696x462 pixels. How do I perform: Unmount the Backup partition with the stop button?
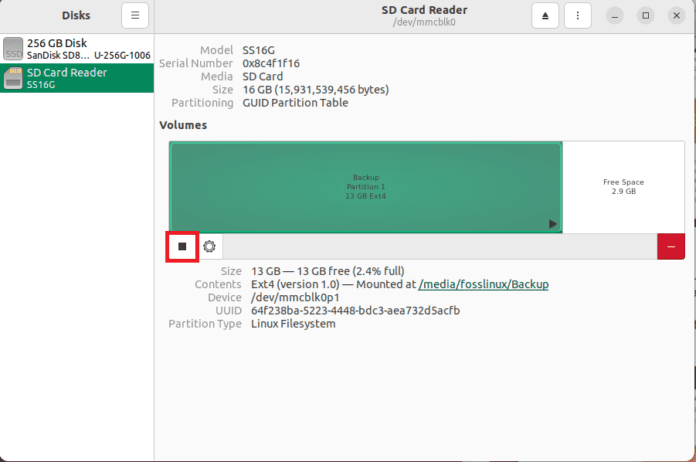pos(182,246)
